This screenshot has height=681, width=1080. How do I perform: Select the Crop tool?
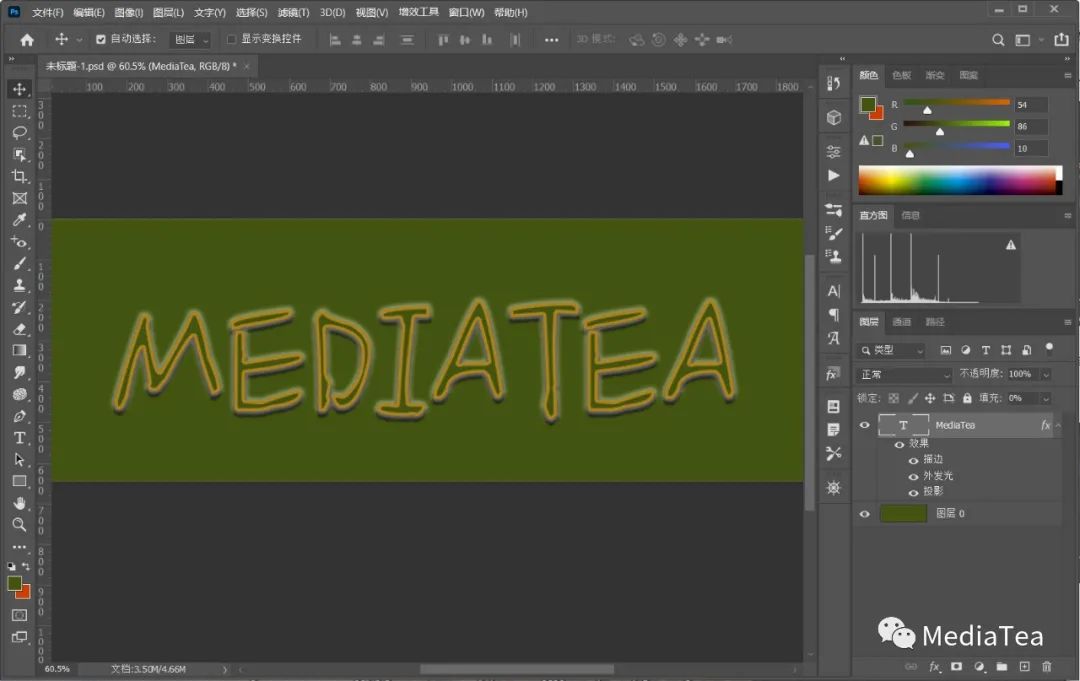[x=19, y=176]
